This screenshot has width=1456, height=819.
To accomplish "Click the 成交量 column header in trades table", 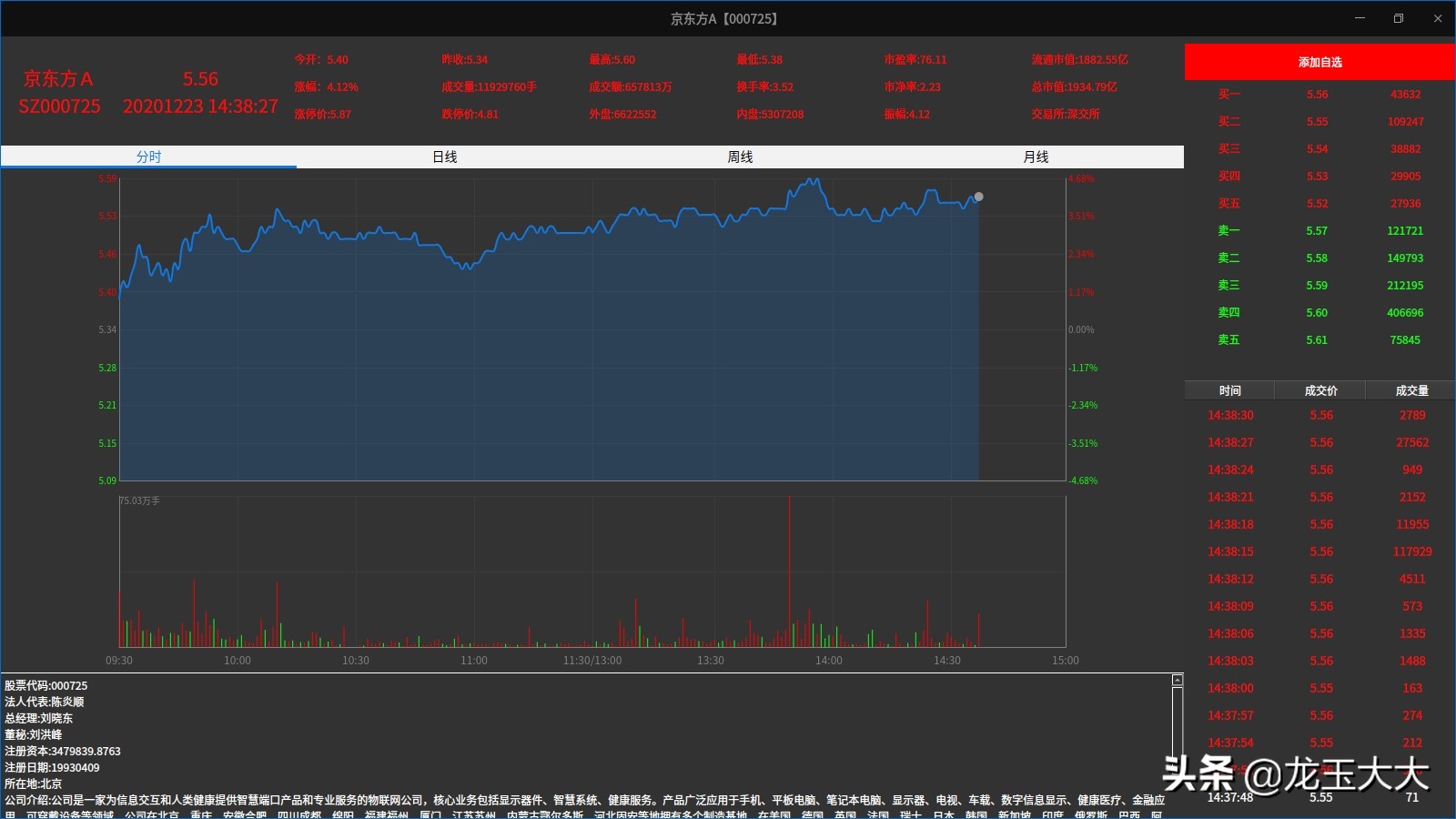I will click(1411, 390).
